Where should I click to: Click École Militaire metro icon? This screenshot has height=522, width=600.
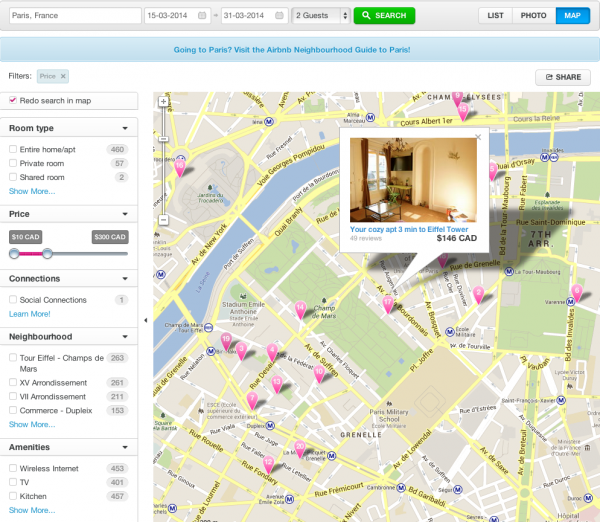(450, 331)
